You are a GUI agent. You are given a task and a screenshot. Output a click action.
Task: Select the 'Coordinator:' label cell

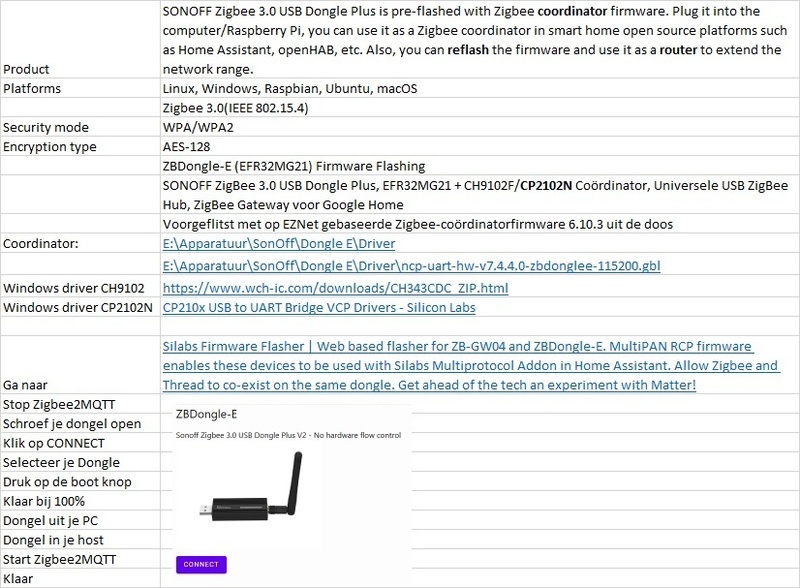[x=80, y=243]
